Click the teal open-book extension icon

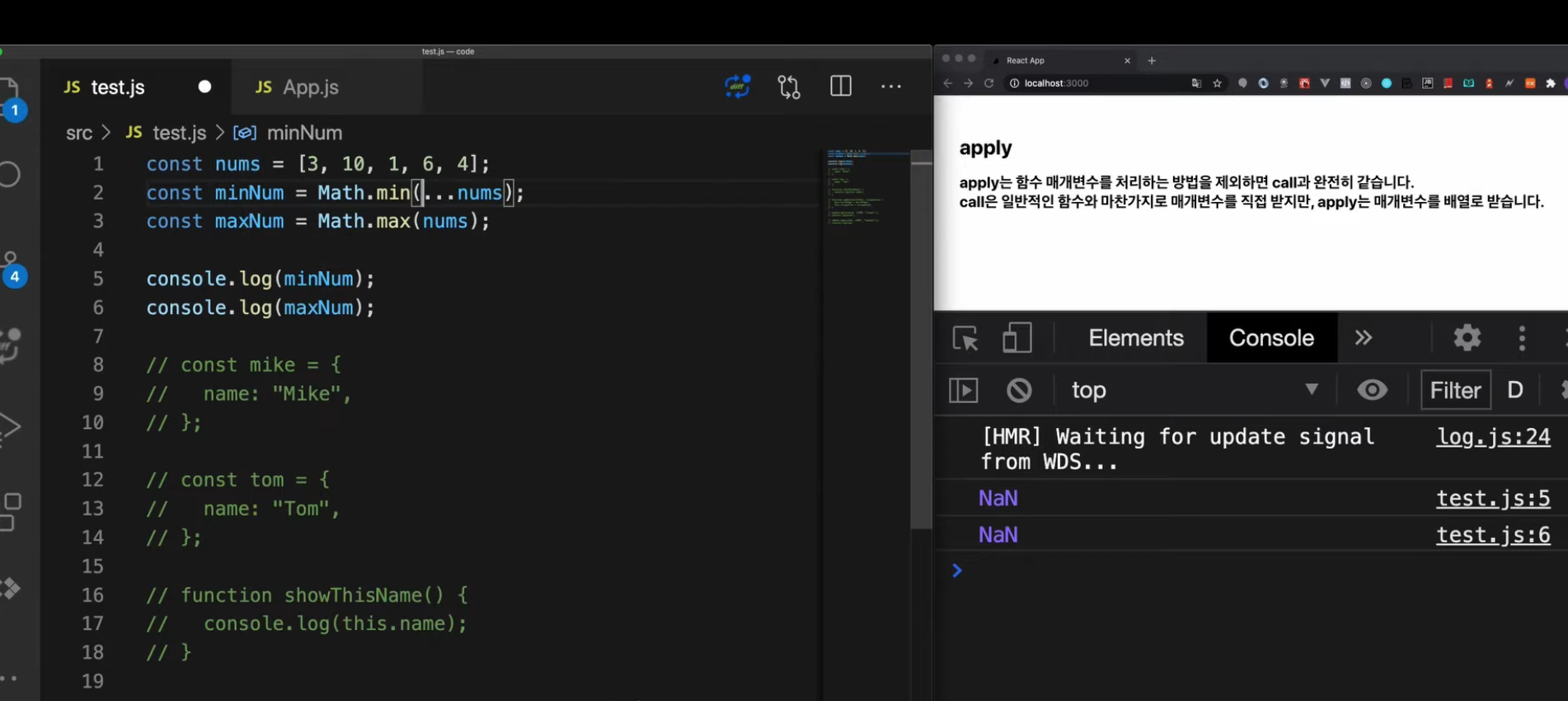pyautogui.click(x=1469, y=83)
